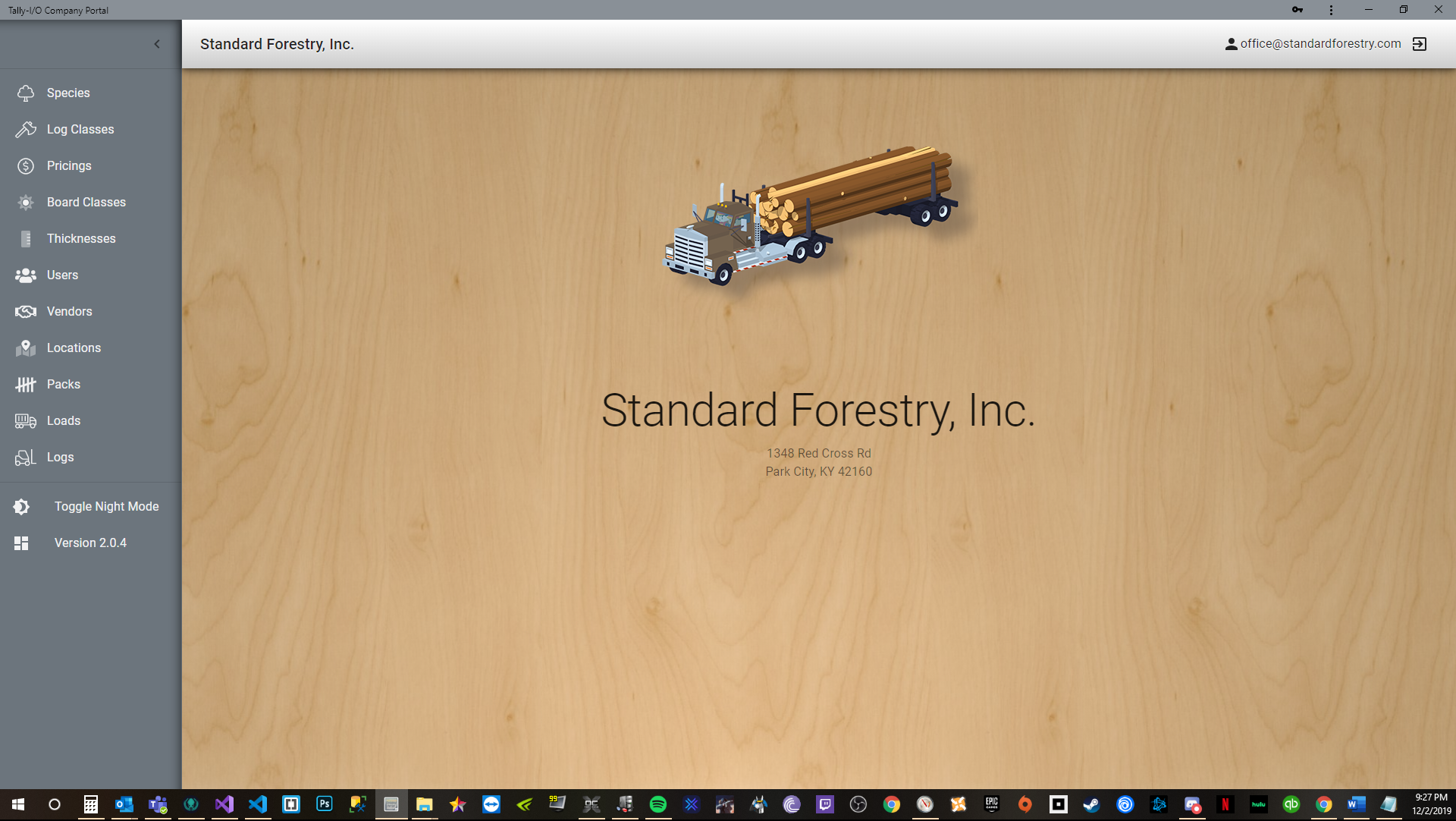Viewport: 1456px width, 821px height.
Task: Open the Users menu item
Action: 62,275
